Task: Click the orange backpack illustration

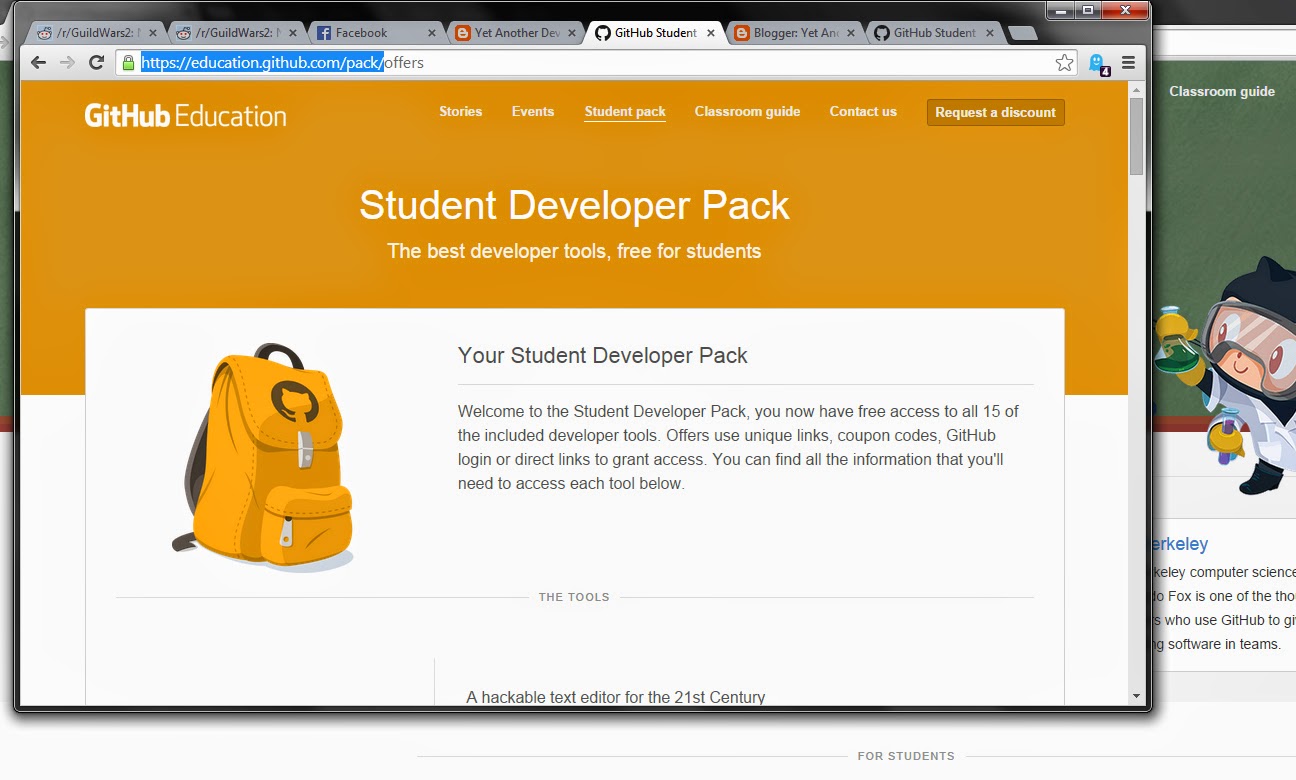Action: click(264, 459)
